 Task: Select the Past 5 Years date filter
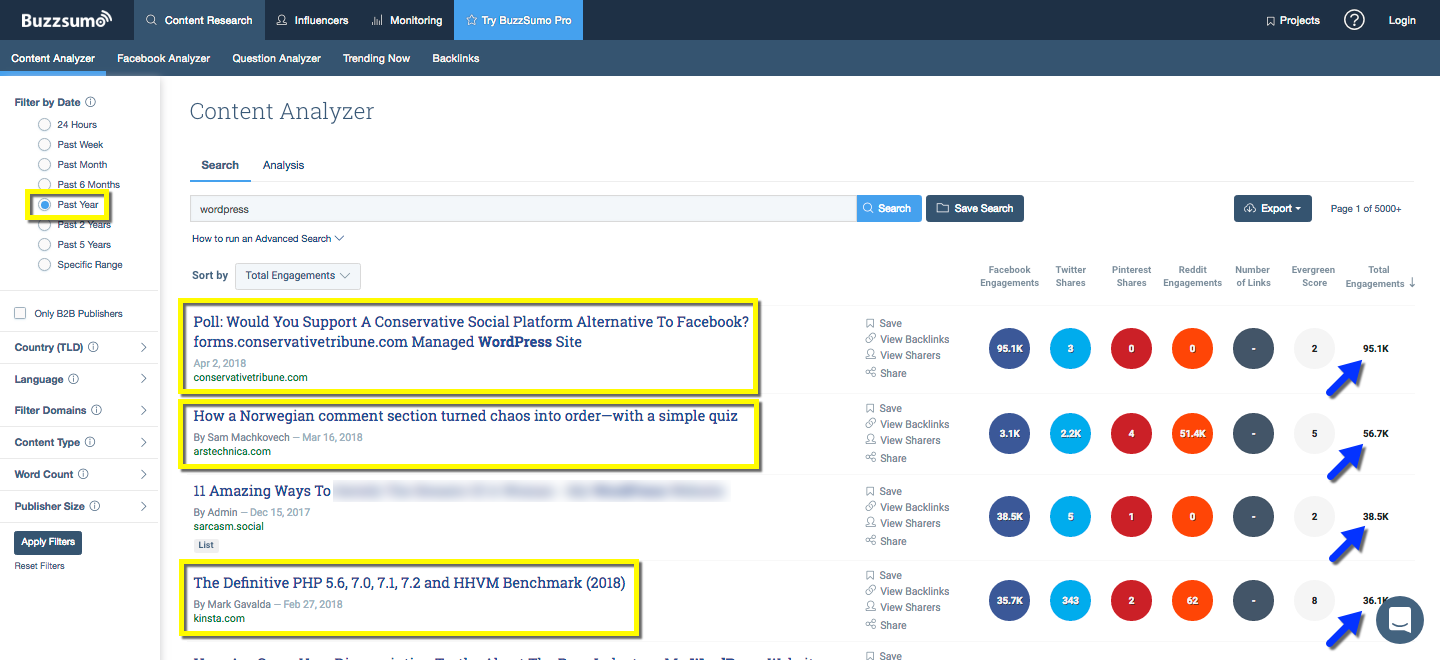click(44, 244)
